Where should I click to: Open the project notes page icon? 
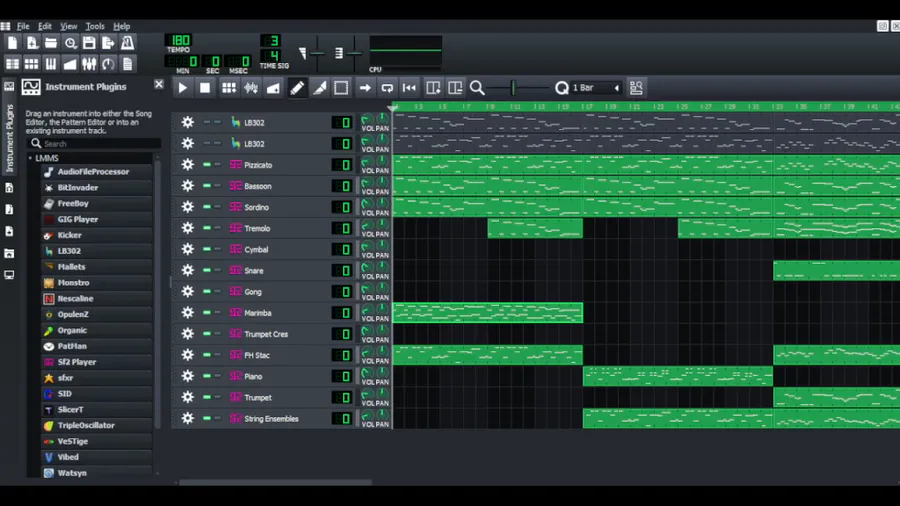pyautogui.click(x=127, y=64)
